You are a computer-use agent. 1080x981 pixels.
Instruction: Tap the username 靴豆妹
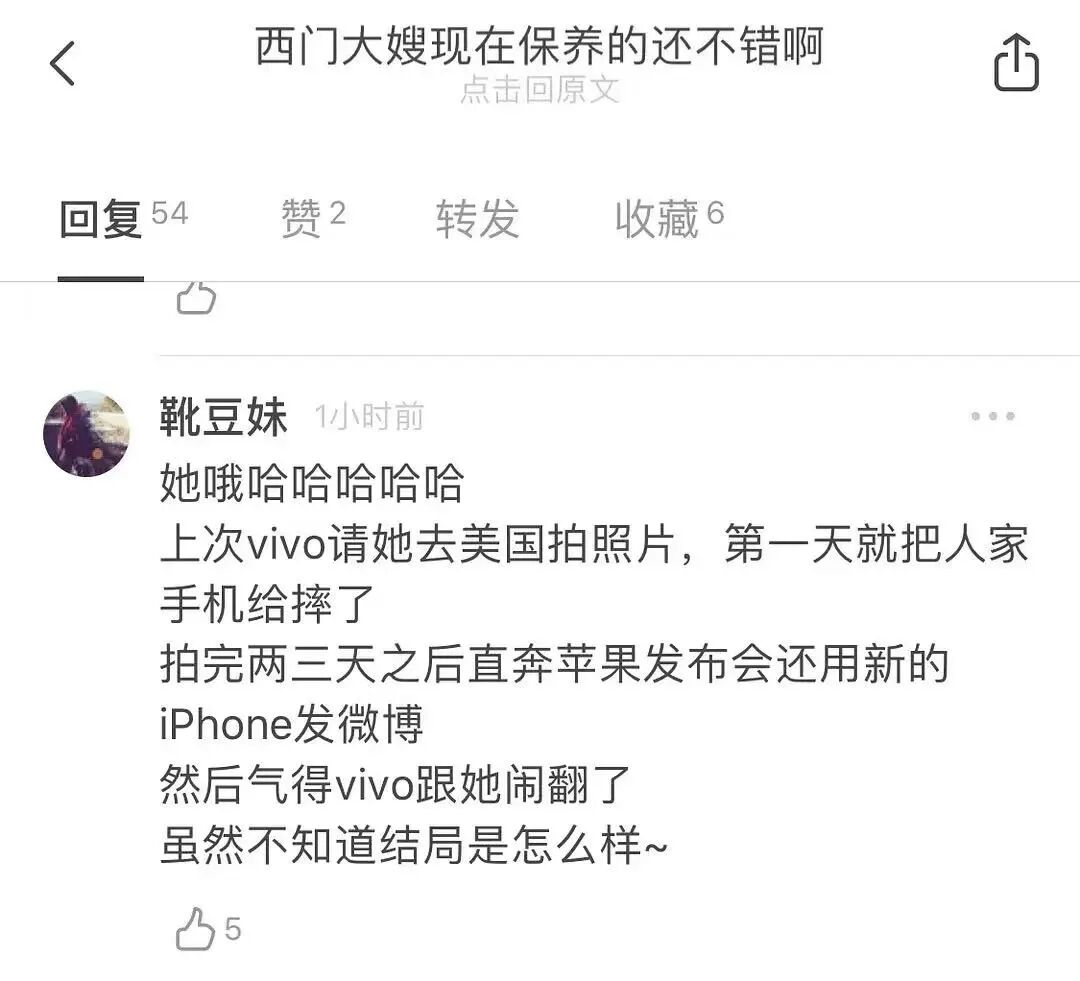tap(223, 417)
